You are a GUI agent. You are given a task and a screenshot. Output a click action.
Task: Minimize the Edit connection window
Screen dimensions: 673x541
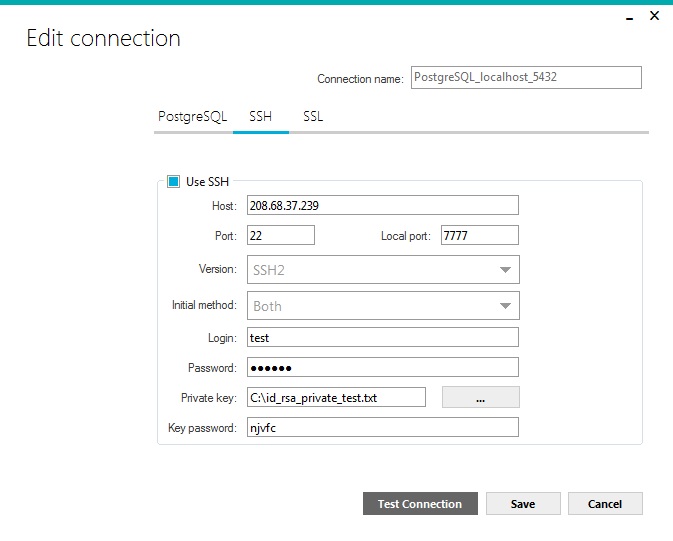[x=630, y=18]
